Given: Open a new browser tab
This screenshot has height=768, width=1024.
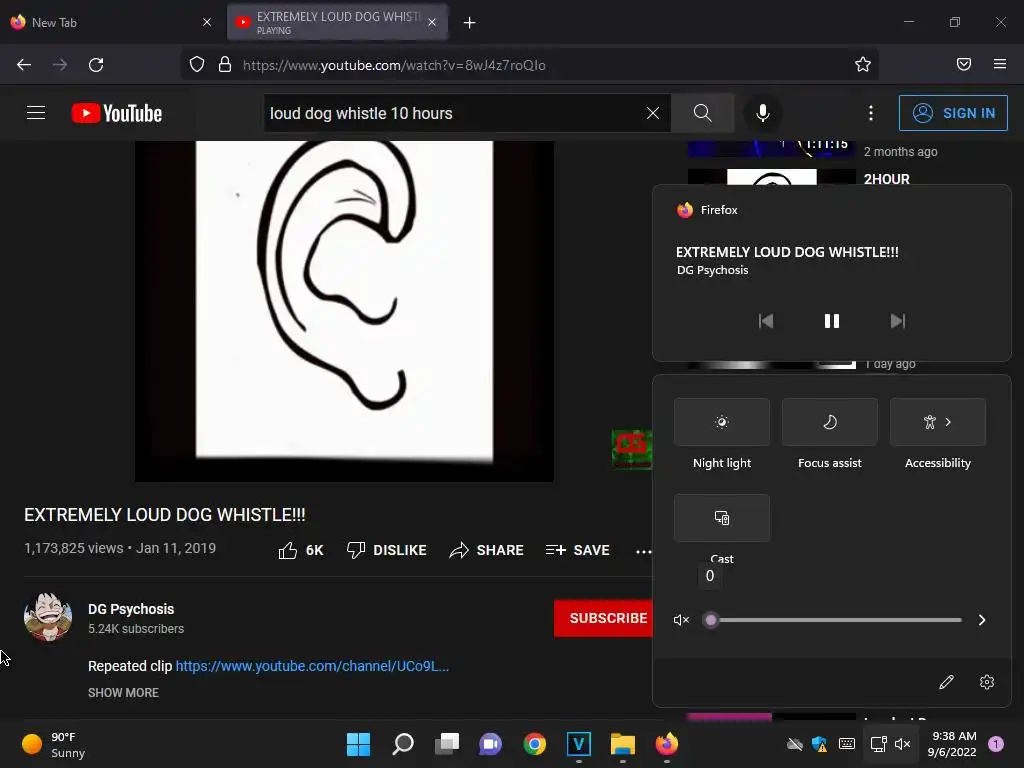Looking at the screenshot, I should point(470,23).
